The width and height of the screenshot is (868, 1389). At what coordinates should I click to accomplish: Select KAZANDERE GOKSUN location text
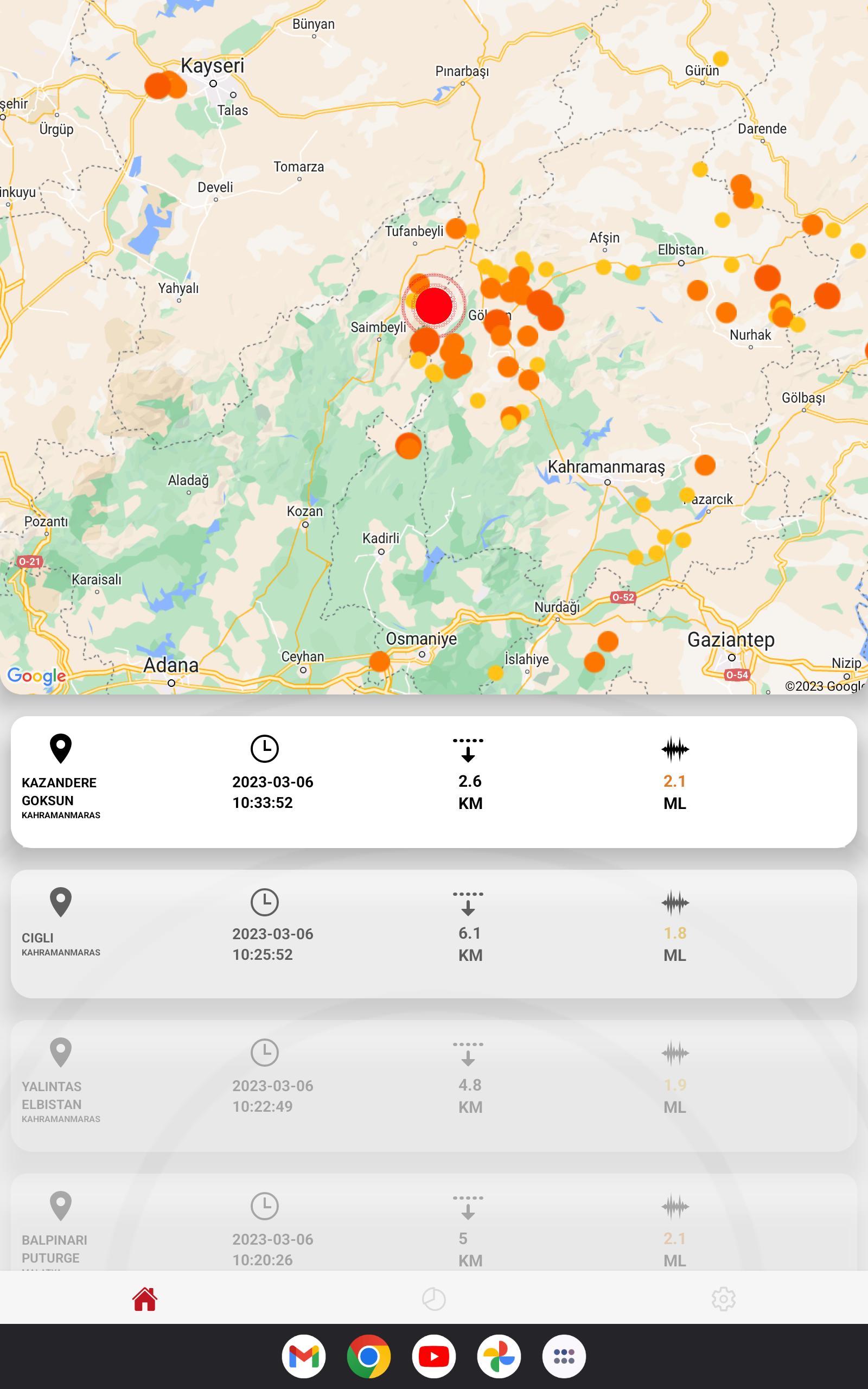[59, 792]
